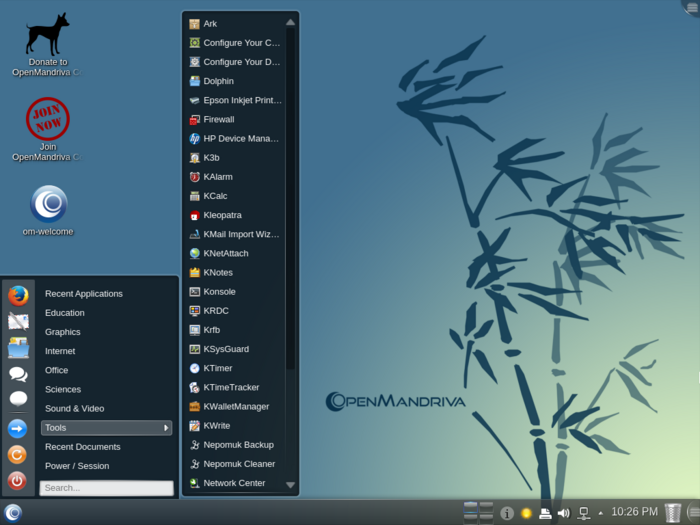This screenshot has height=525, width=700.
Task: Select Konsole from the Tools list
Action: [x=219, y=292]
